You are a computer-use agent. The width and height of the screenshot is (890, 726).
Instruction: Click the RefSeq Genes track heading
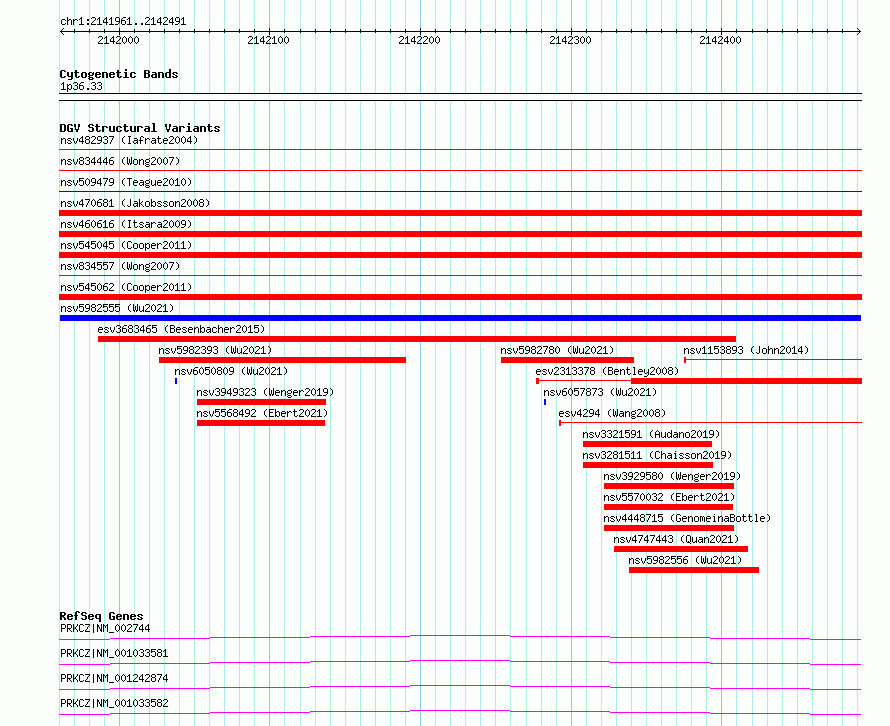(x=102, y=616)
